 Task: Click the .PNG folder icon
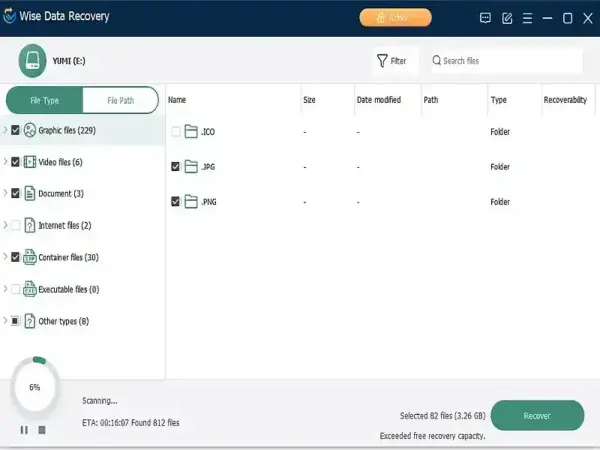point(191,201)
